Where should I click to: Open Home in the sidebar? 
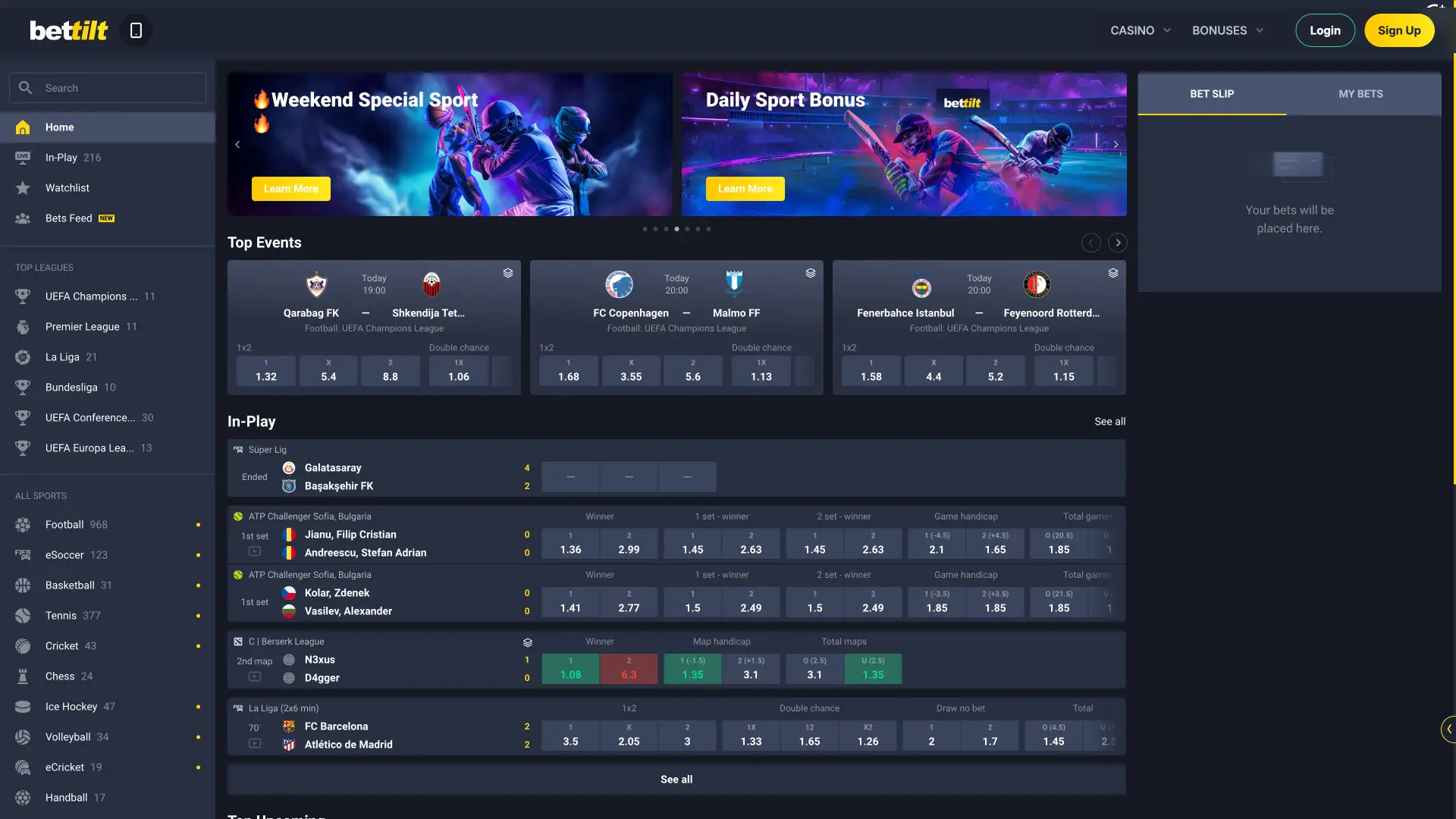108,127
